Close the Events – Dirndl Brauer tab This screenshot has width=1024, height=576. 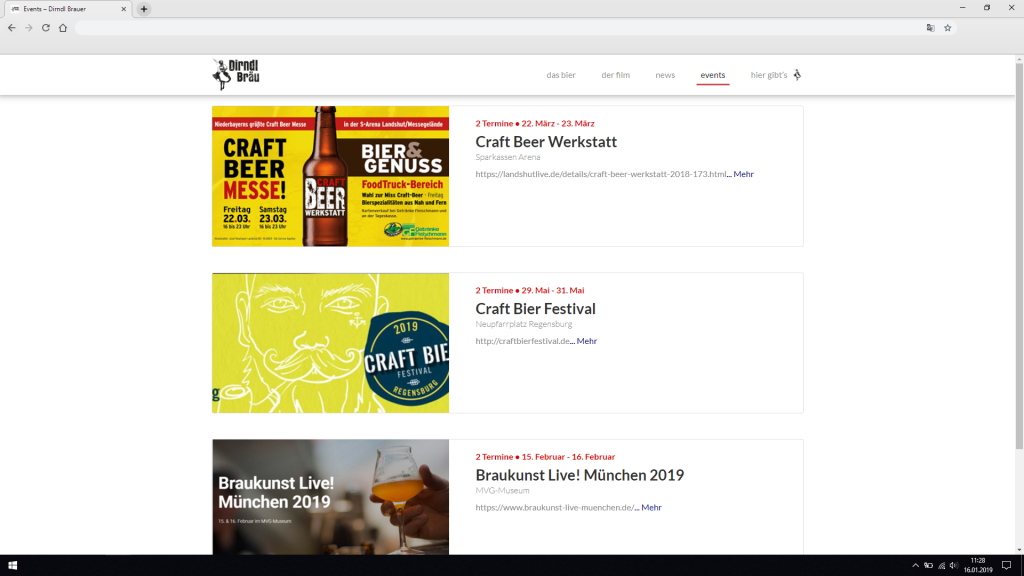tap(123, 9)
